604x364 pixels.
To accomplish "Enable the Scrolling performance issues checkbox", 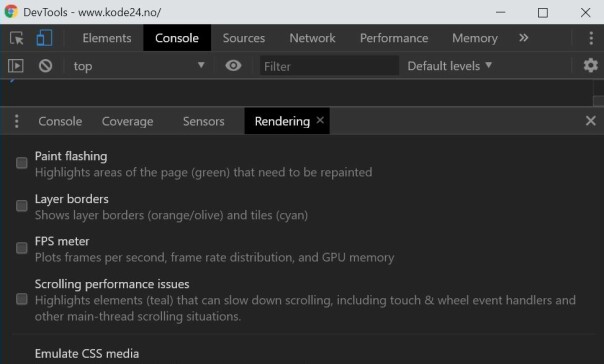I will (22, 299).
